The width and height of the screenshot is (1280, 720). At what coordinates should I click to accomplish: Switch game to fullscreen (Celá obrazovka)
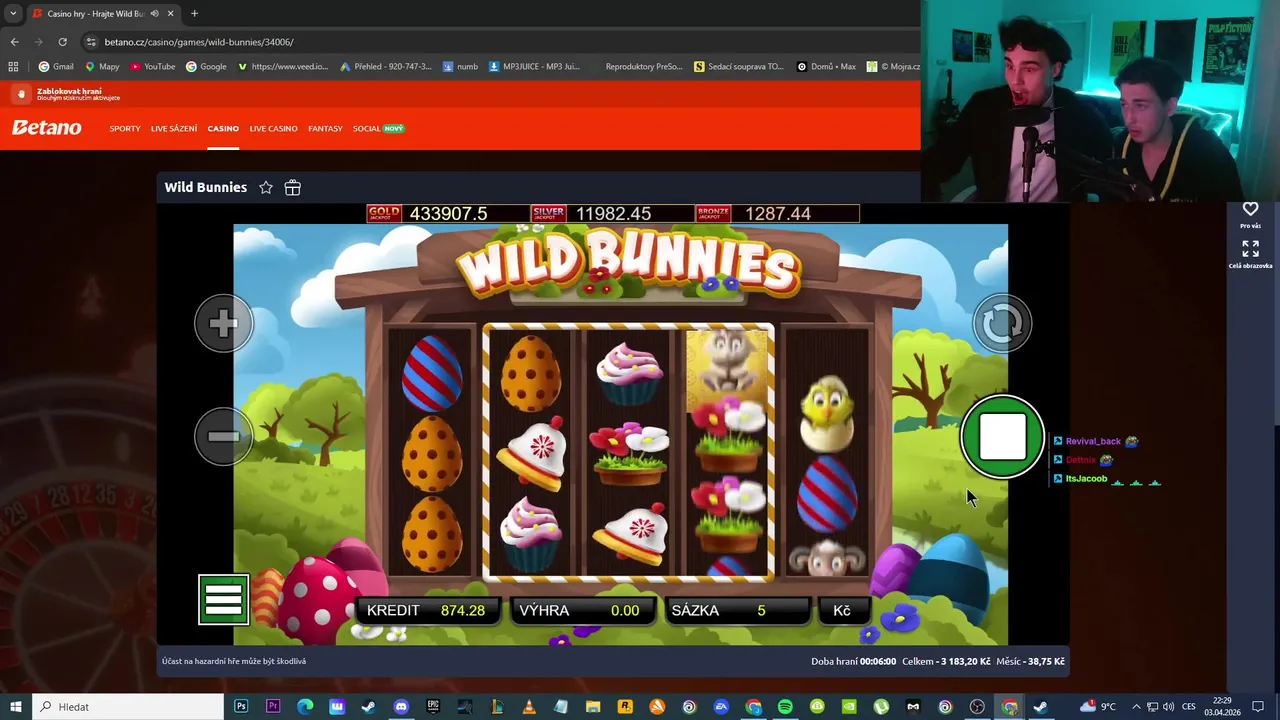click(x=1250, y=249)
